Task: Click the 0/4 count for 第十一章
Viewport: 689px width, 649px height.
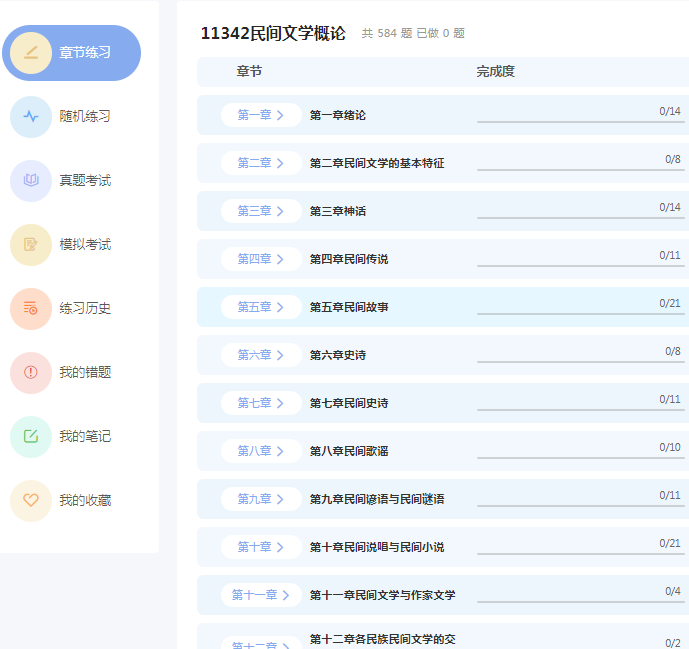Action: [673, 591]
